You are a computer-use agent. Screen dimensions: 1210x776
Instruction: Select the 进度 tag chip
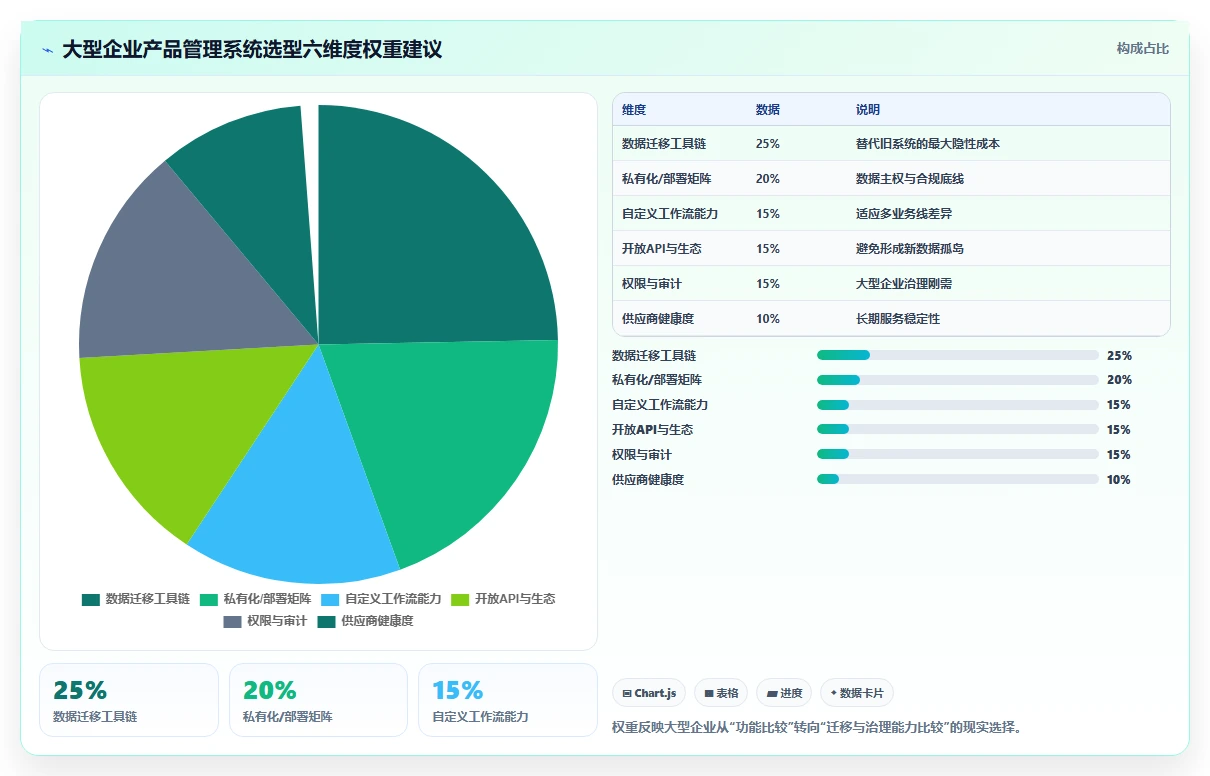[784, 693]
